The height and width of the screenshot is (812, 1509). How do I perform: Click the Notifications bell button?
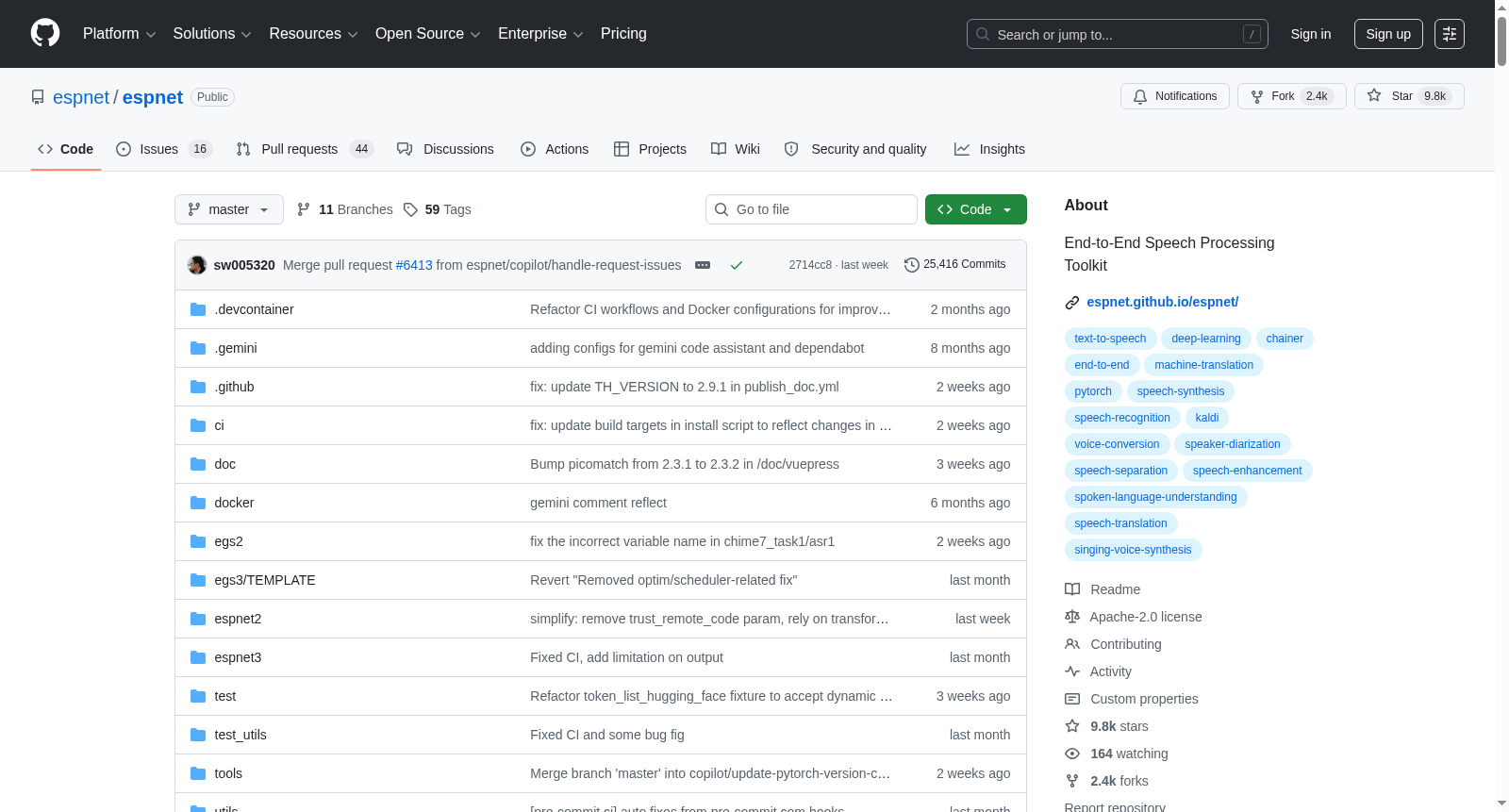(1175, 96)
